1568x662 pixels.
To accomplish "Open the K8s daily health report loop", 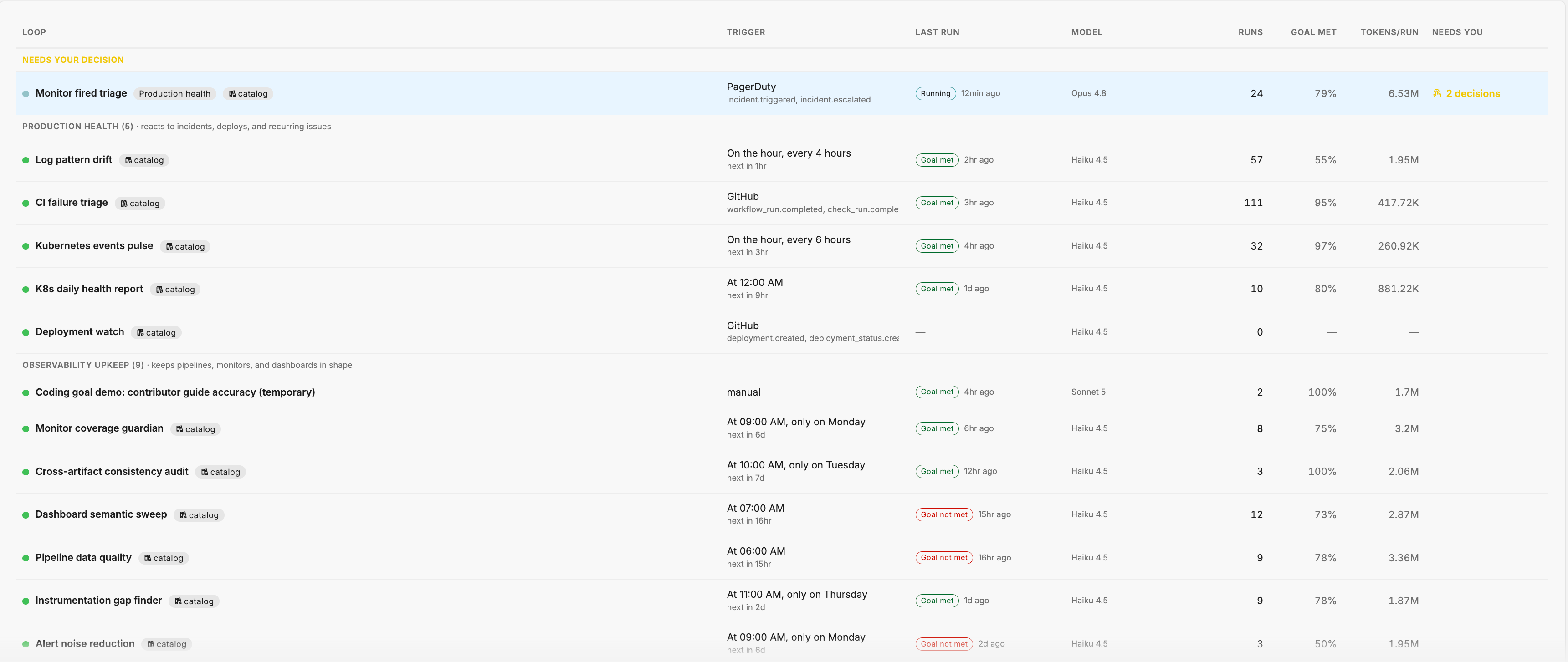I will 89,288.
